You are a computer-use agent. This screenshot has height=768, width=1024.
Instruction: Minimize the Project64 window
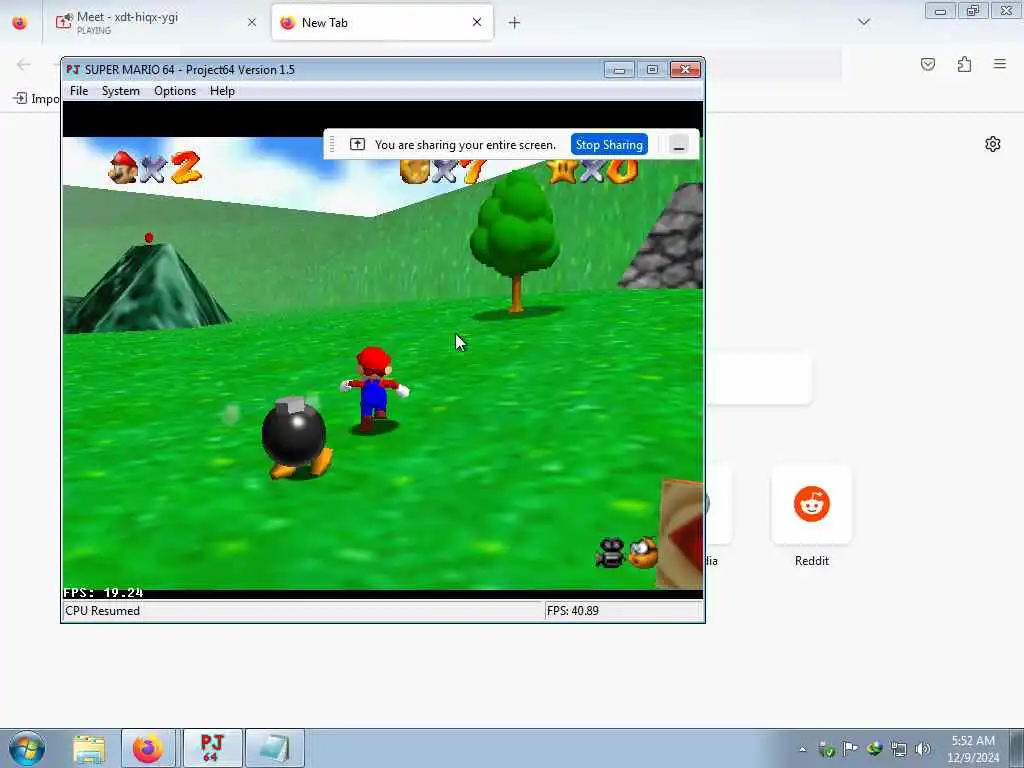pyautogui.click(x=619, y=69)
